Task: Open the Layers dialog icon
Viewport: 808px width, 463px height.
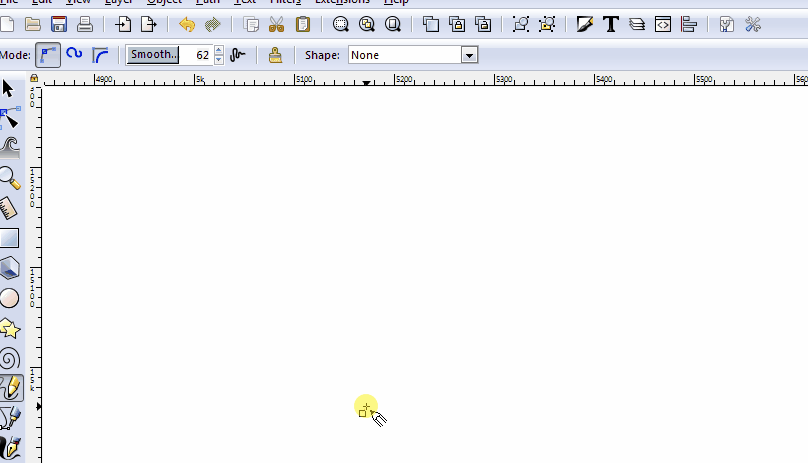Action: click(x=637, y=24)
